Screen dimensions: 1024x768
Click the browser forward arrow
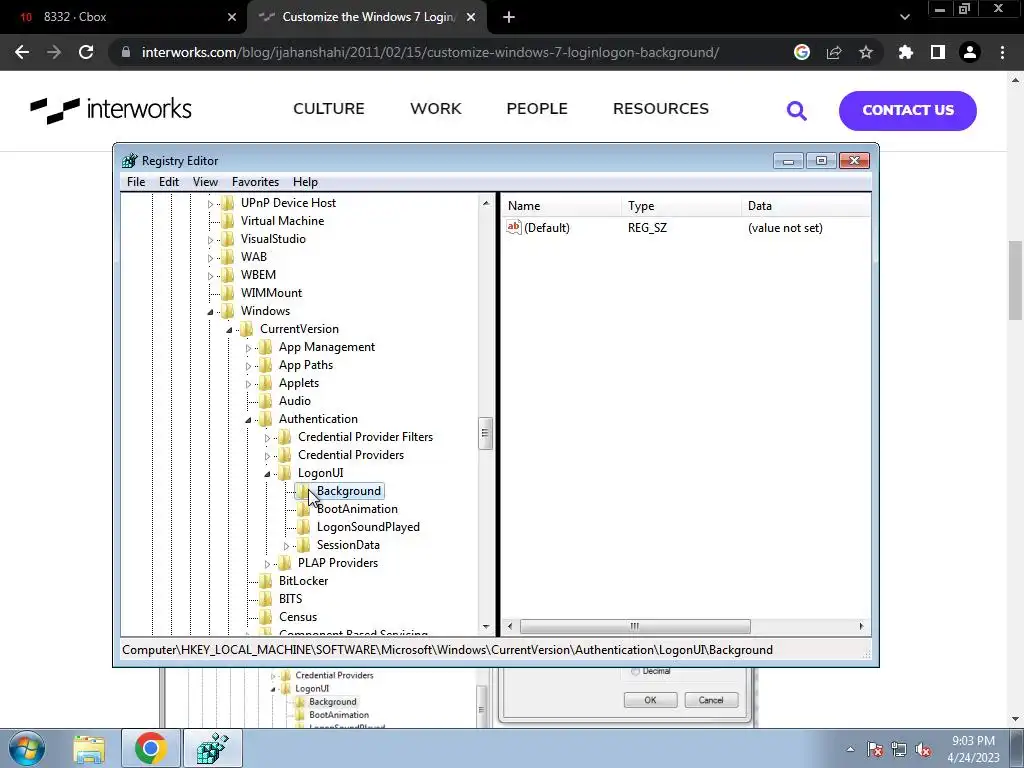(54, 52)
